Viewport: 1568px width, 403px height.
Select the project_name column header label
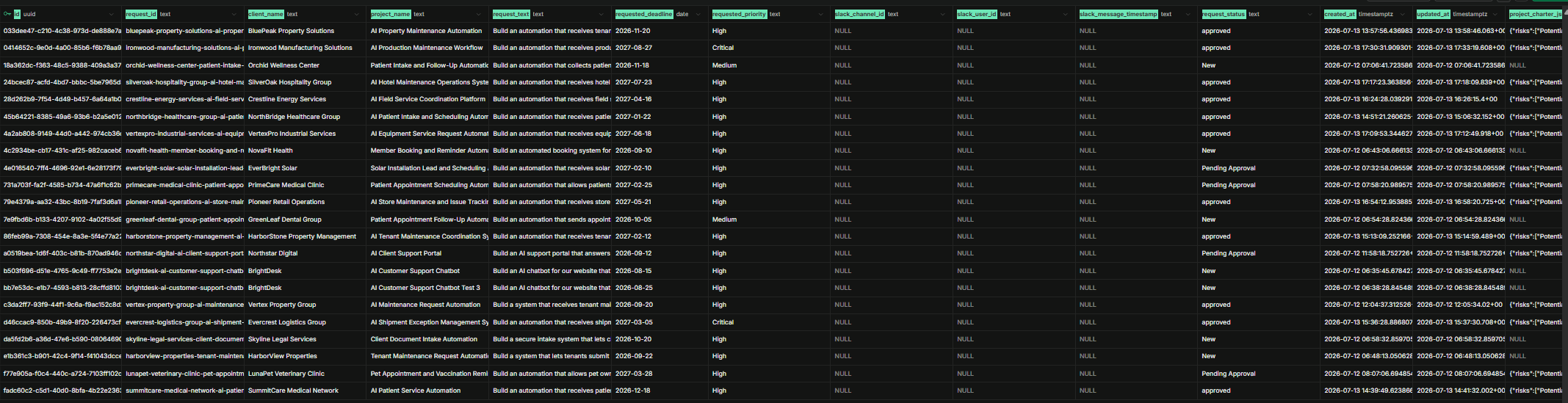pos(391,14)
